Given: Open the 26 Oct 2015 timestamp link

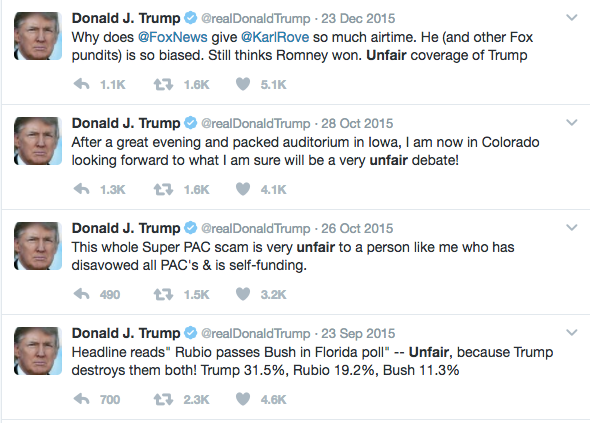Looking at the screenshot, I should (x=357, y=228).
